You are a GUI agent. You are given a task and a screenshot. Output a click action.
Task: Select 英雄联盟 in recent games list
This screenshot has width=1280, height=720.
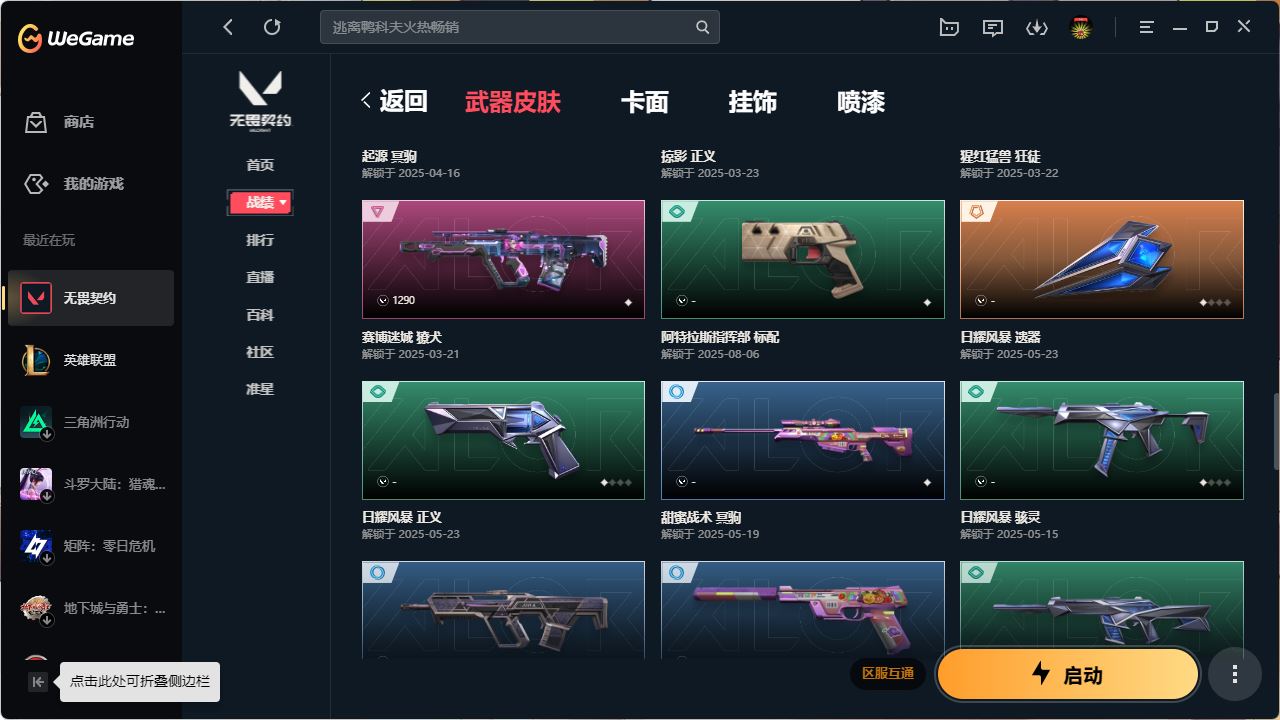(90, 360)
